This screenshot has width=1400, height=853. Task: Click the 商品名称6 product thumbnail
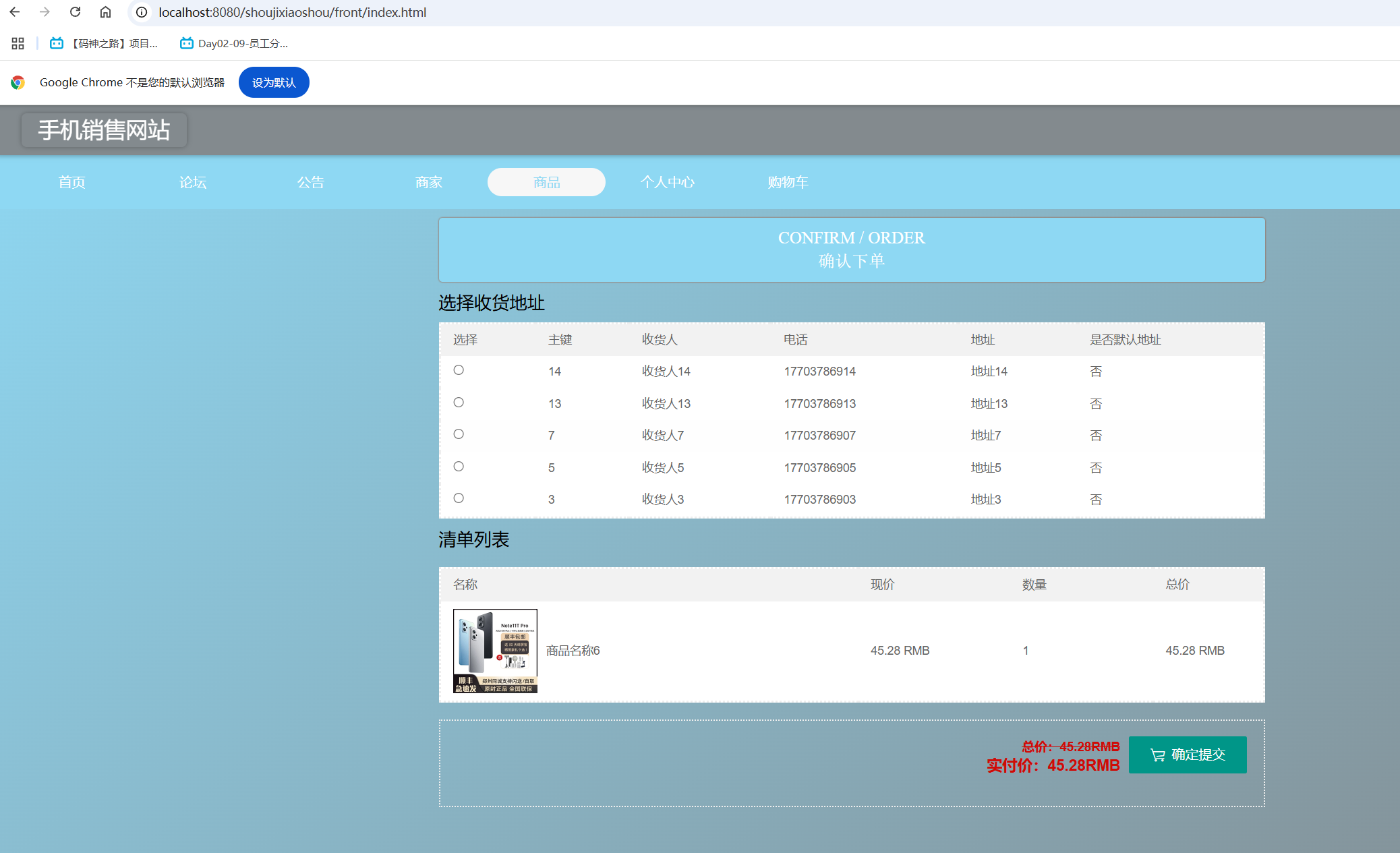495,651
